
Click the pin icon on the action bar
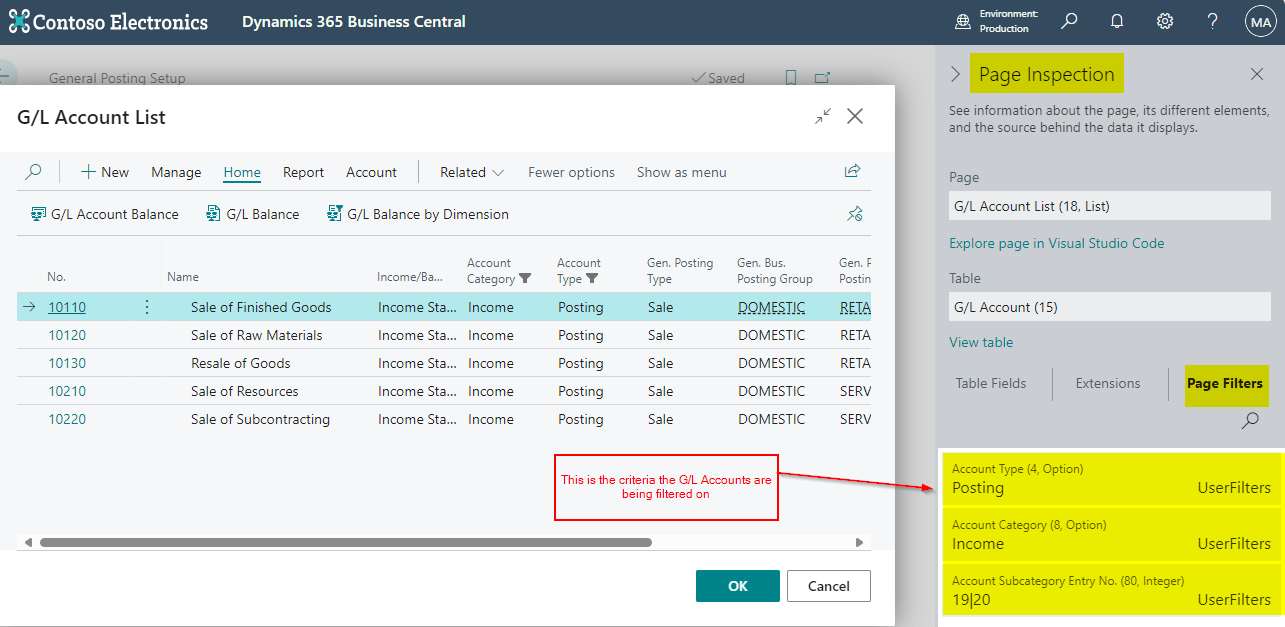855,213
